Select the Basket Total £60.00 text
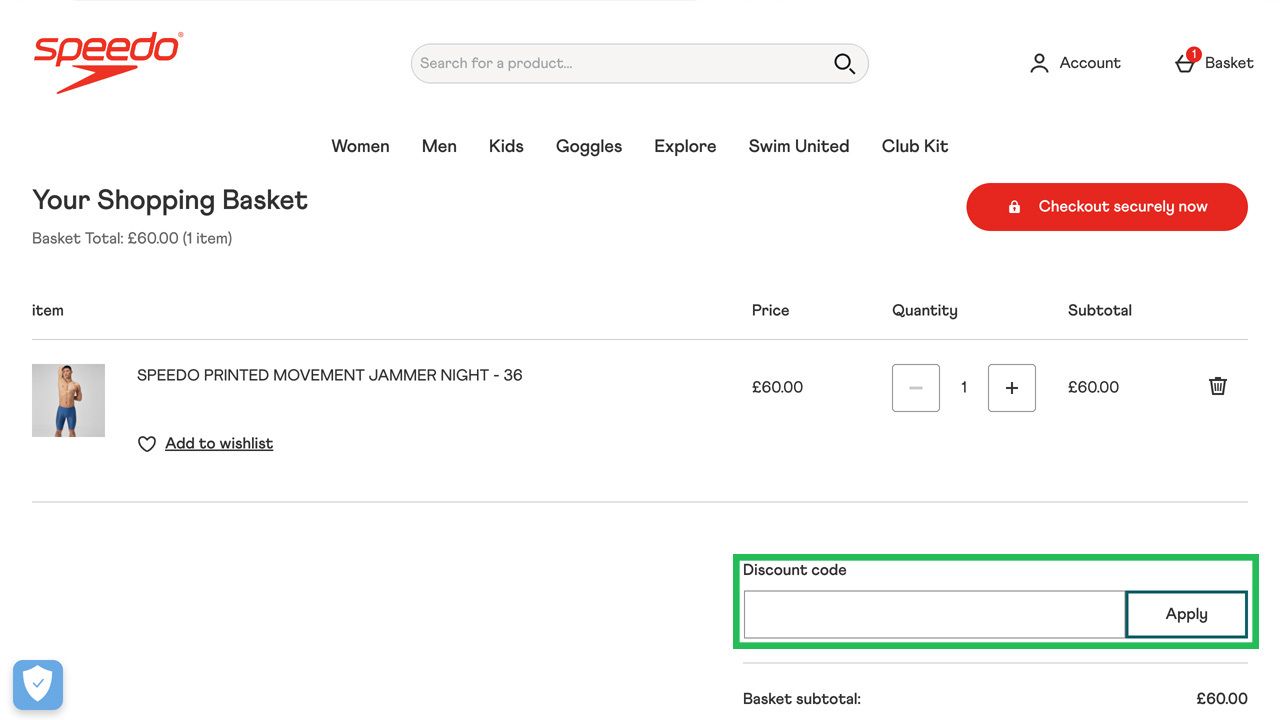Viewport: 1280px width, 720px height. (x=132, y=238)
